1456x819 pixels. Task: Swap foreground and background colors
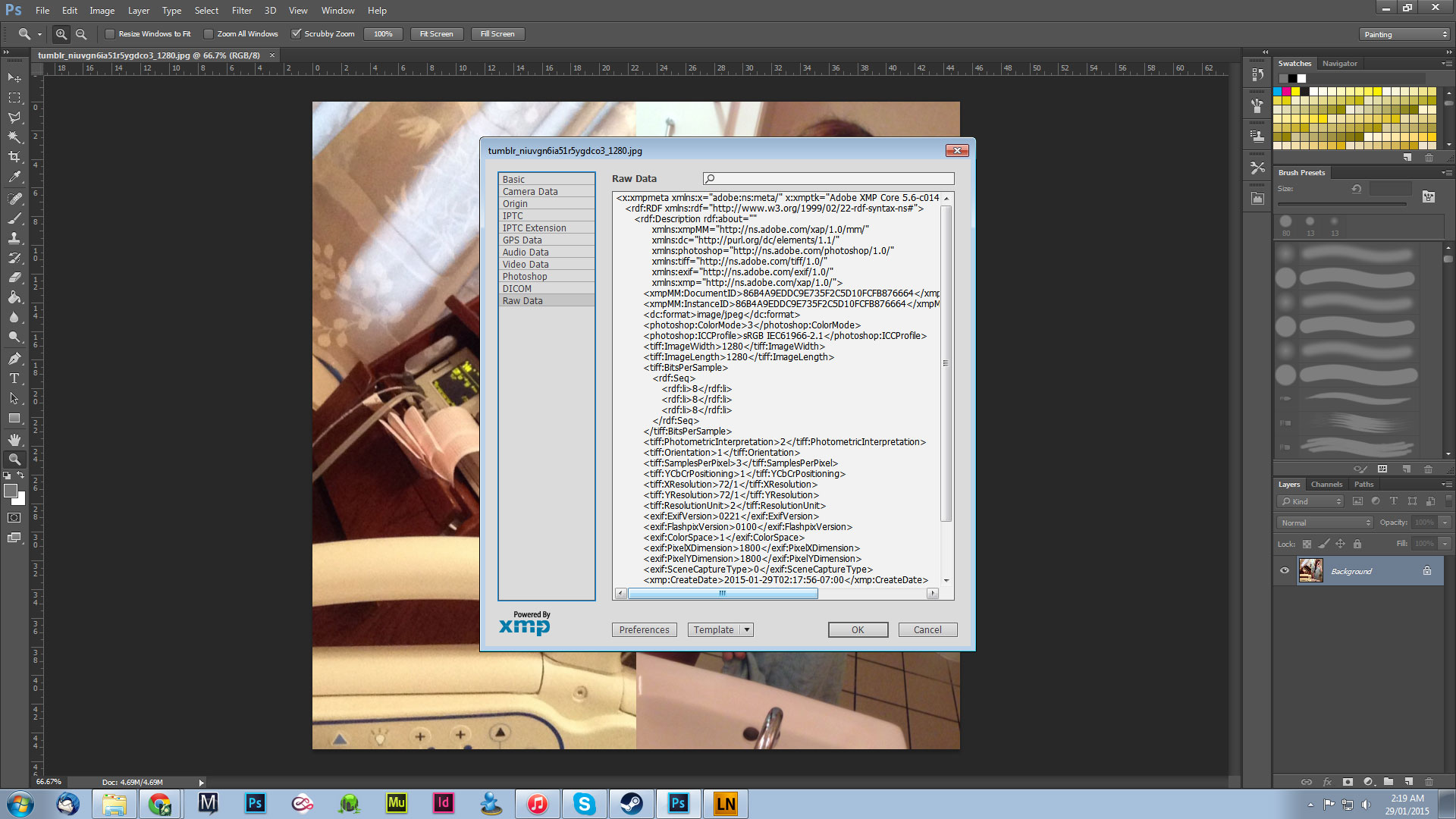[21, 475]
